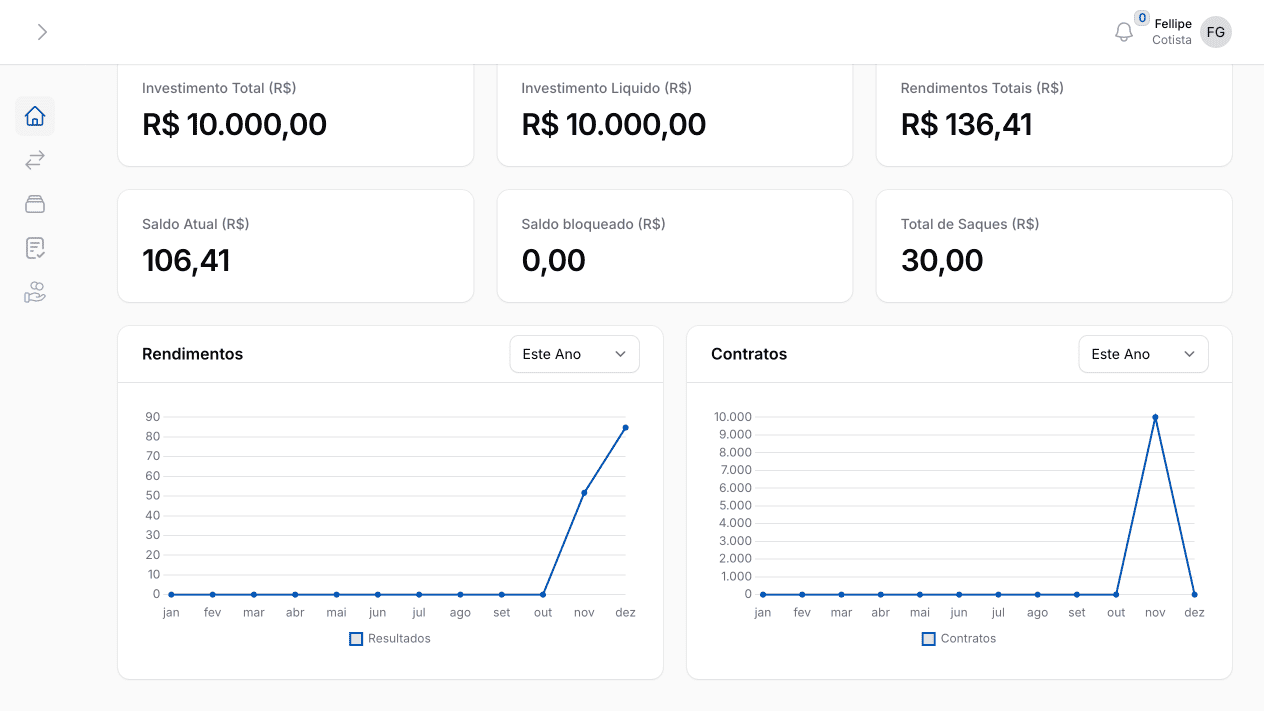Click the Contratos legend color box

tap(929, 638)
